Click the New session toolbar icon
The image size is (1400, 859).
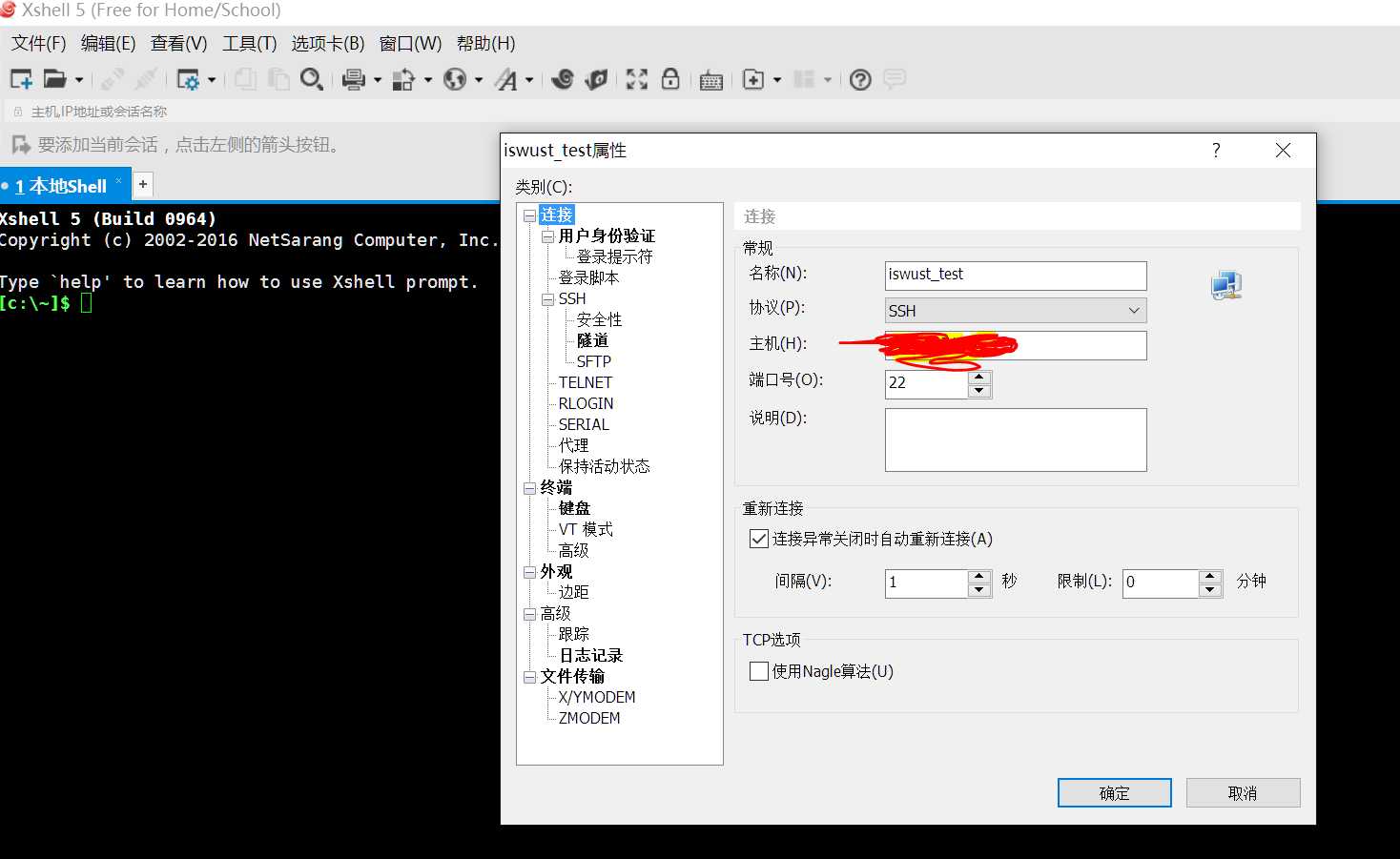pos(21,79)
